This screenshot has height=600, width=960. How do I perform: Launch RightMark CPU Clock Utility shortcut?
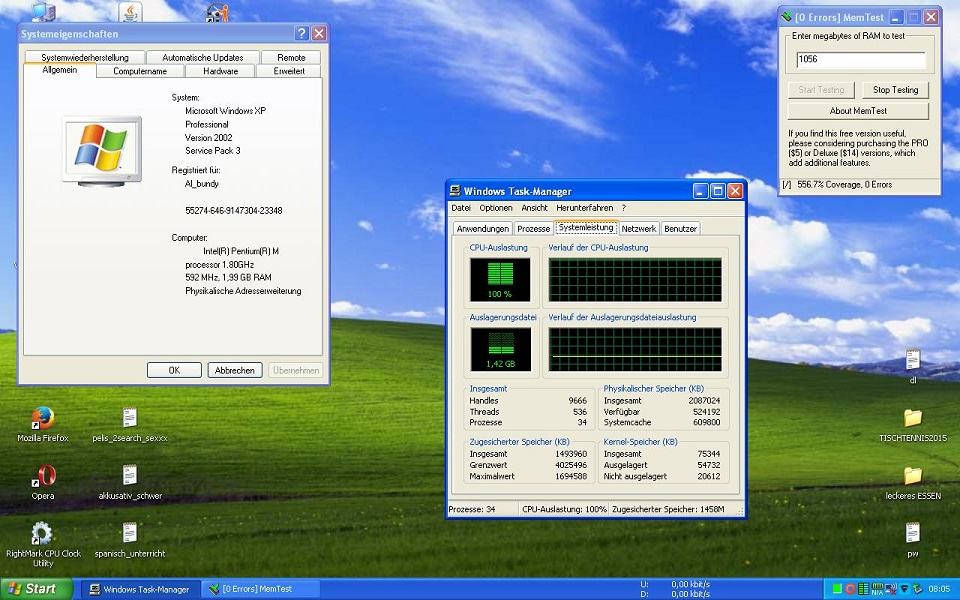(42, 533)
